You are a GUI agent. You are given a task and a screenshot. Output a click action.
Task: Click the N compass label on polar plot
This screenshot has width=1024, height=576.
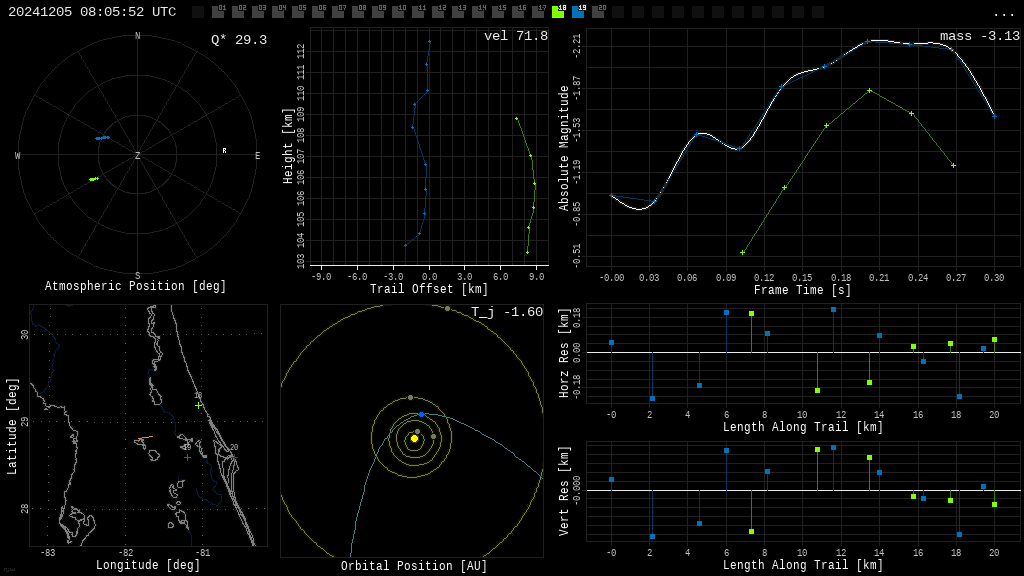coord(138,36)
